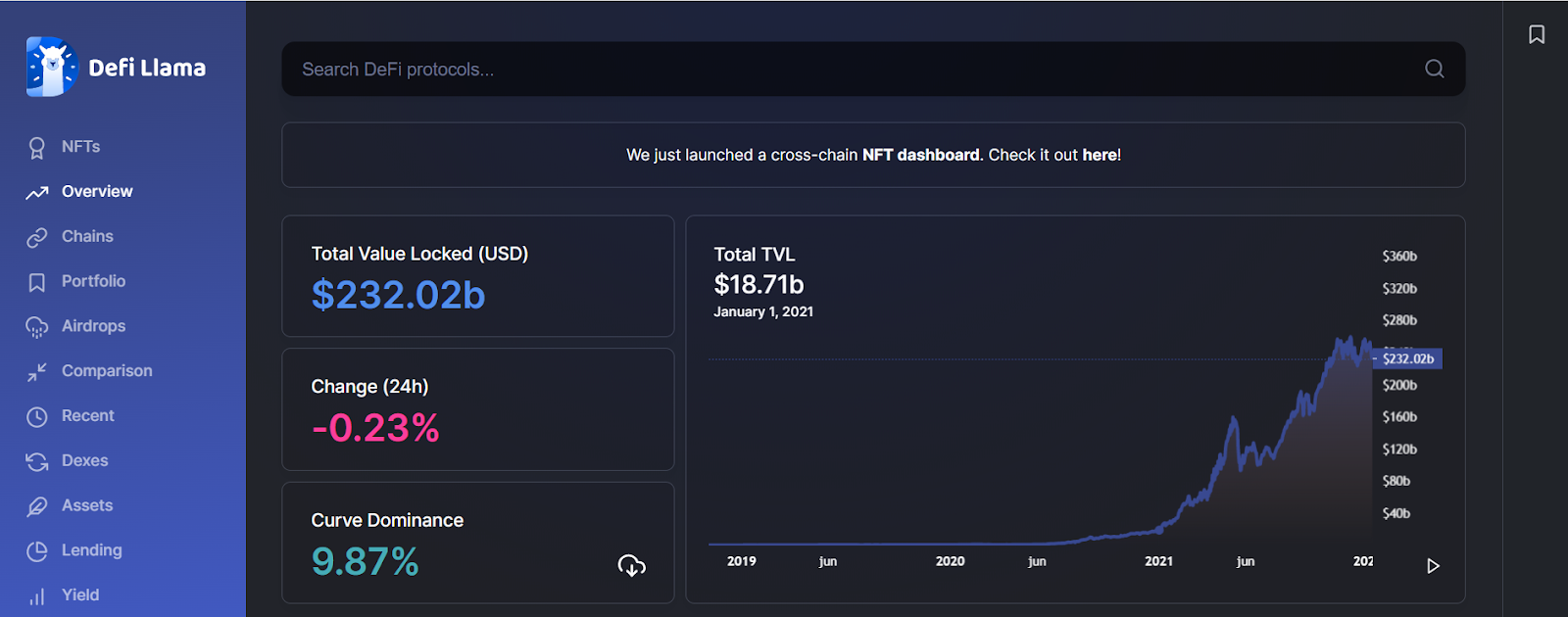Open the Comparison section

[x=107, y=371]
